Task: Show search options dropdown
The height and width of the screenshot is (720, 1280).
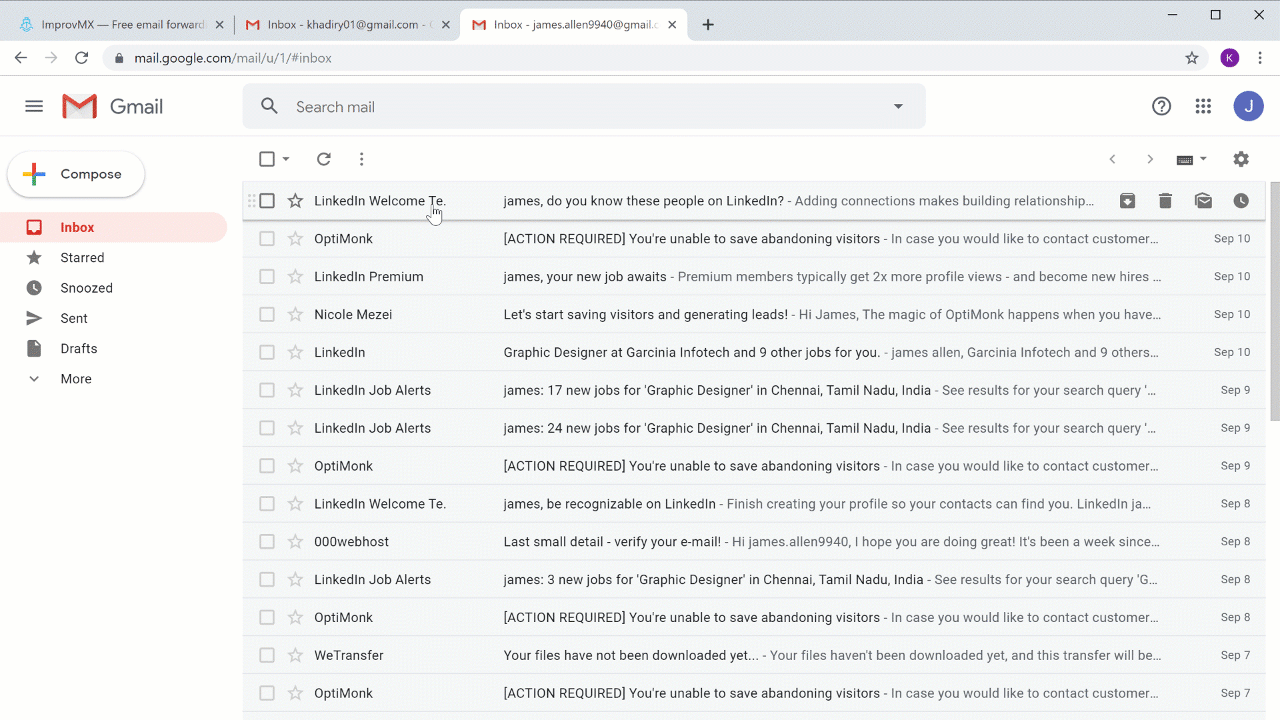Action: point(898,106)
